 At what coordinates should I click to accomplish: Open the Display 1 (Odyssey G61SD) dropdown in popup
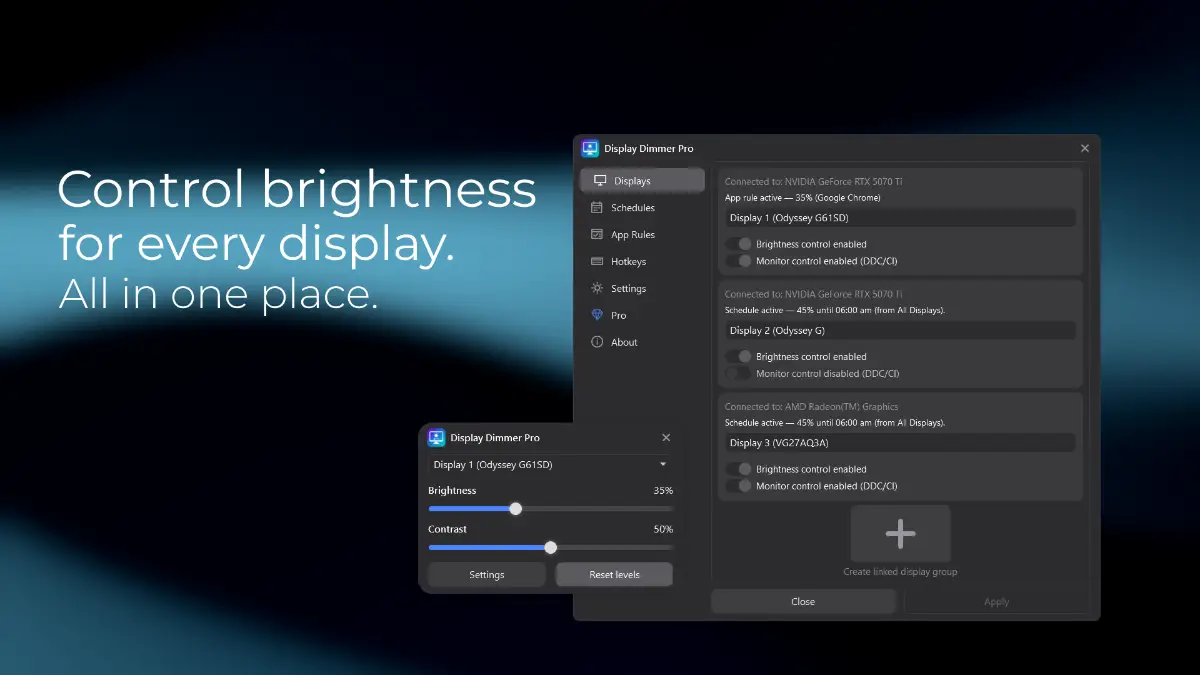pos(550,465)
